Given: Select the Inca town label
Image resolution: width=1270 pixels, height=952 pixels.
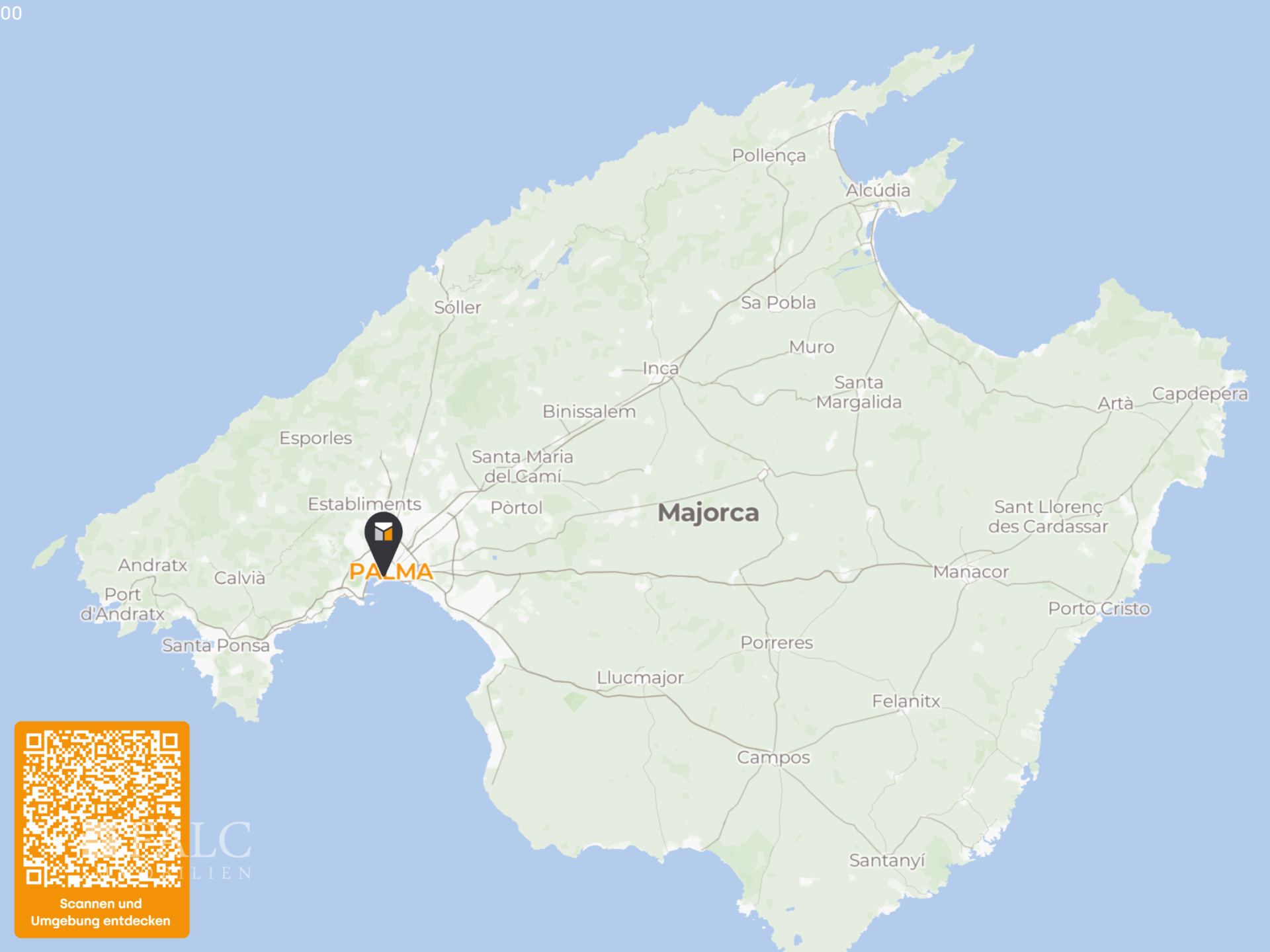Looking at the screenshot, I should click(660, 368).
